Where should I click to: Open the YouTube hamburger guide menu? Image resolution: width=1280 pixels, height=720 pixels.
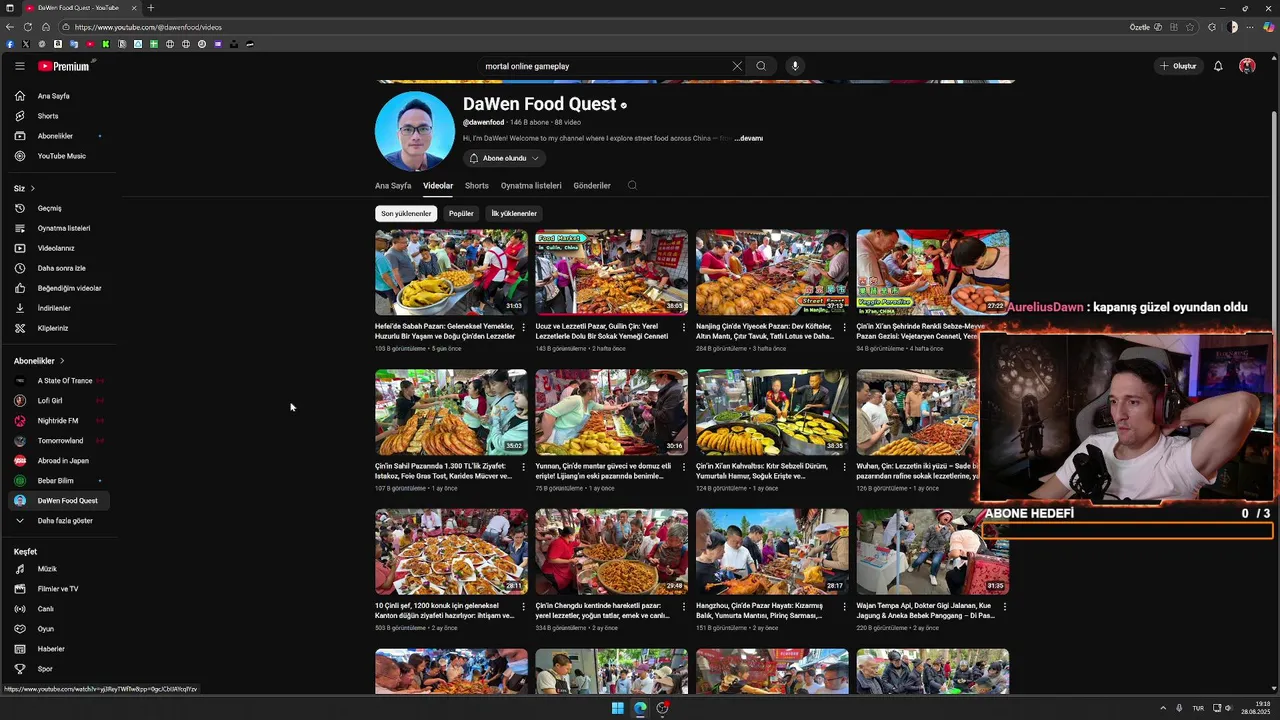(x=19, y=66)
